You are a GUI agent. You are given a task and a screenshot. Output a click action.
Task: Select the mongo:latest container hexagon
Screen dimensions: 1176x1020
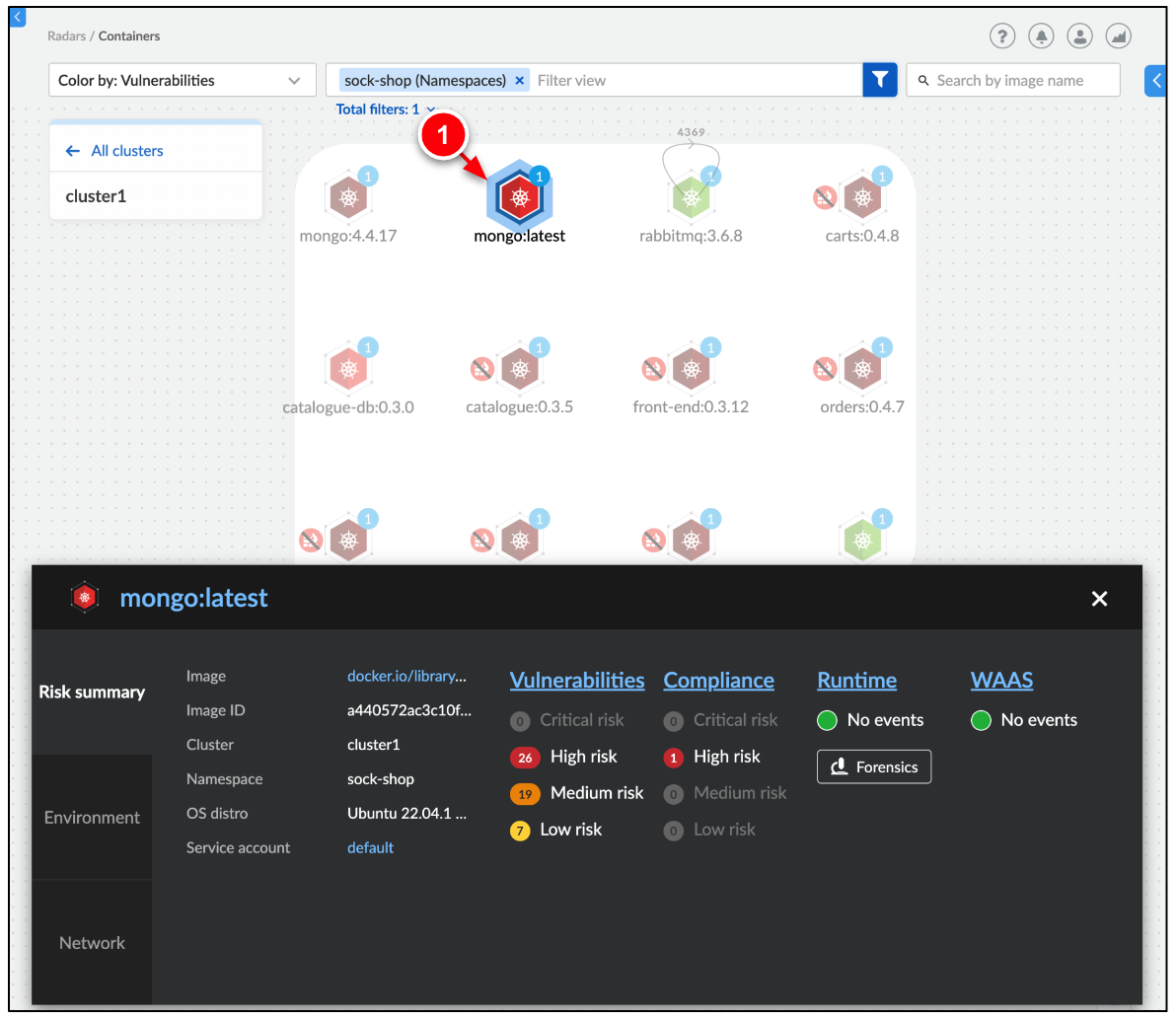(x=519, y=197)
